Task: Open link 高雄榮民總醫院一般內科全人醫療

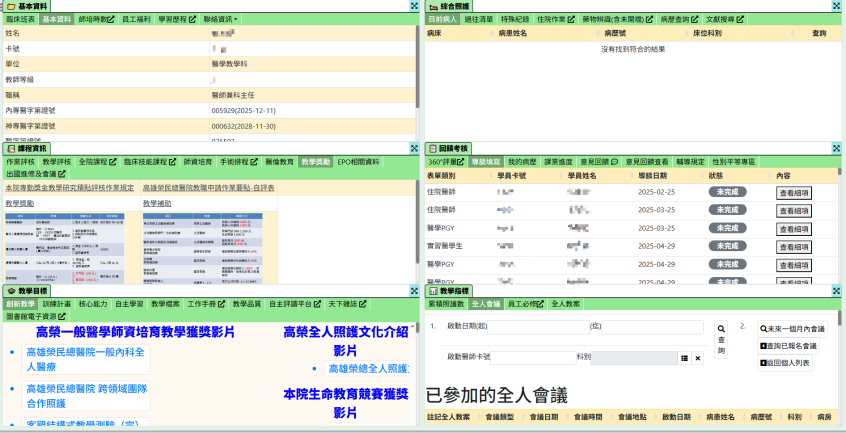Action: (x=85, y=359)
